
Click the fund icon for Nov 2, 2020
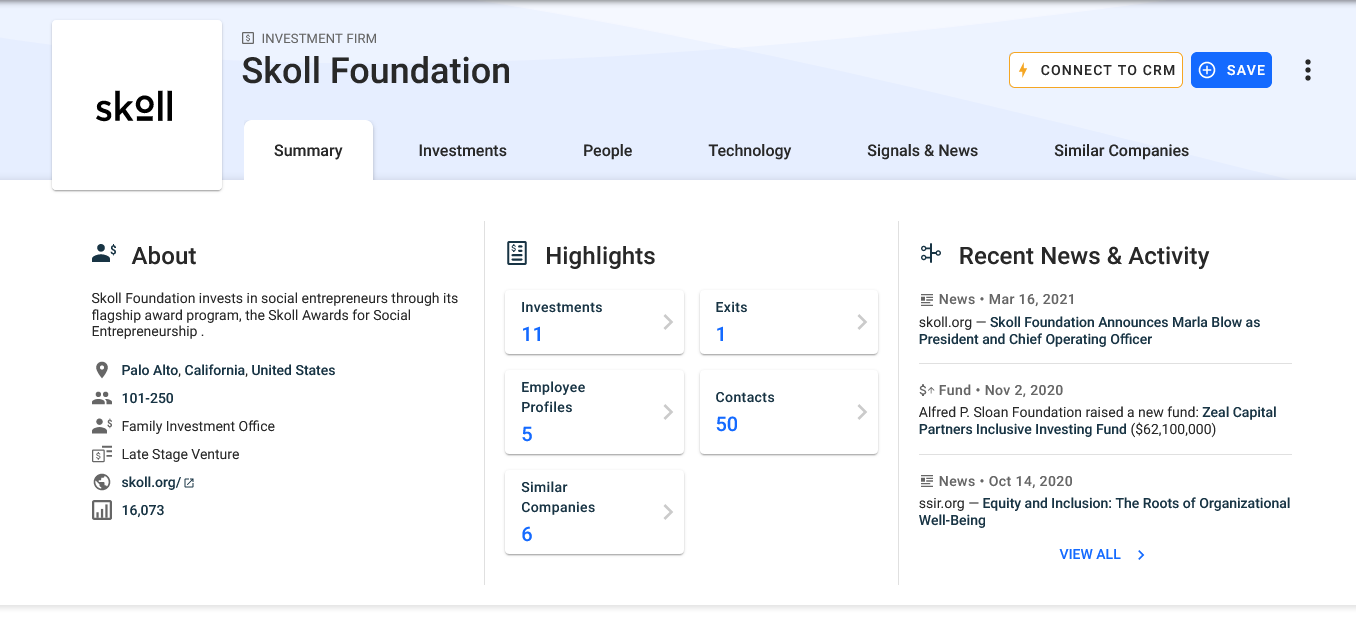point(927,390)
